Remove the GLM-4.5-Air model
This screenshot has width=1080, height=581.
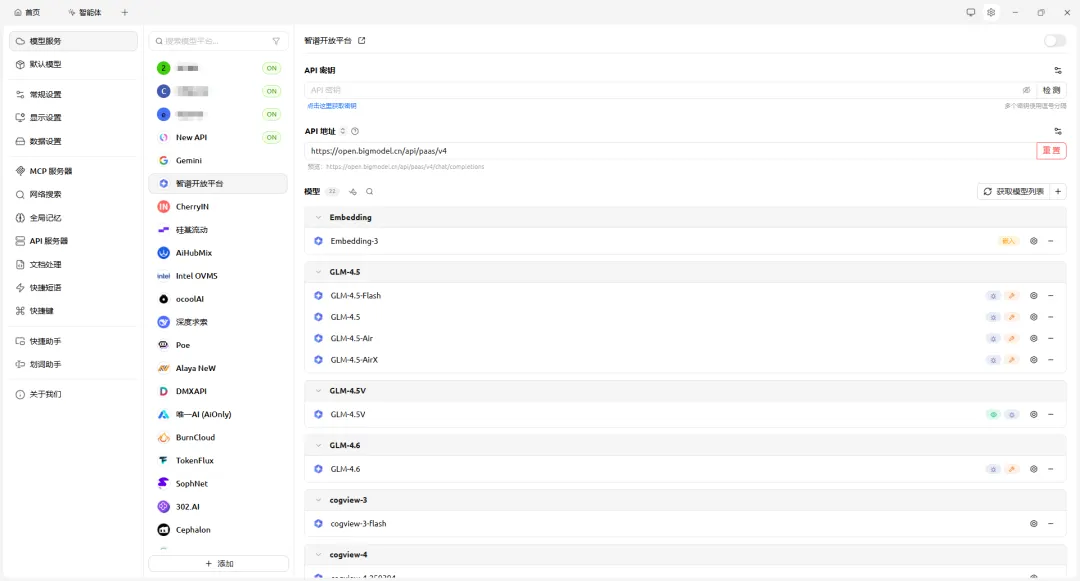point(1051,338)
